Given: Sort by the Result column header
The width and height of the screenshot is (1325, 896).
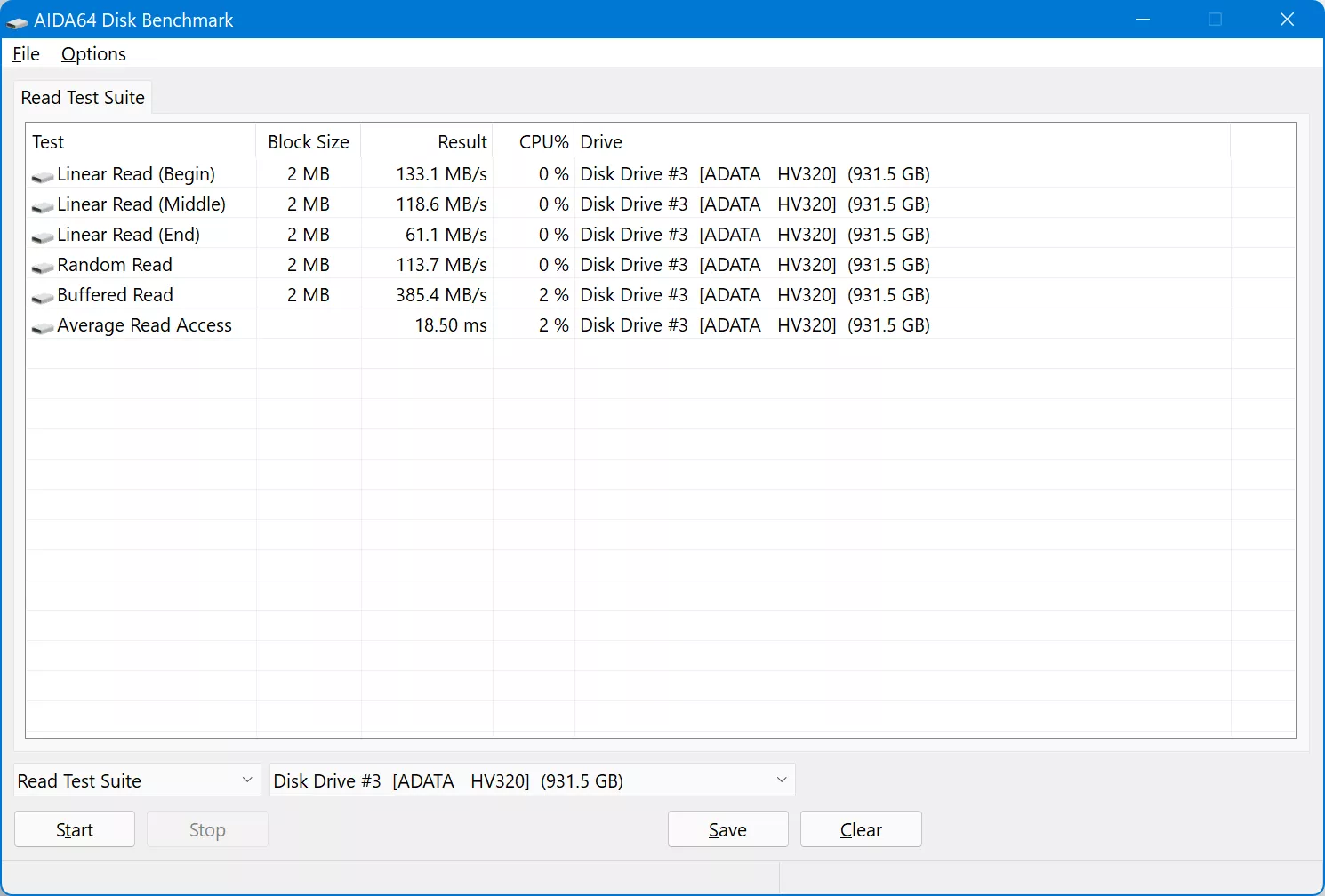Looking at the screenshot, I should click(x=427, y=142).
